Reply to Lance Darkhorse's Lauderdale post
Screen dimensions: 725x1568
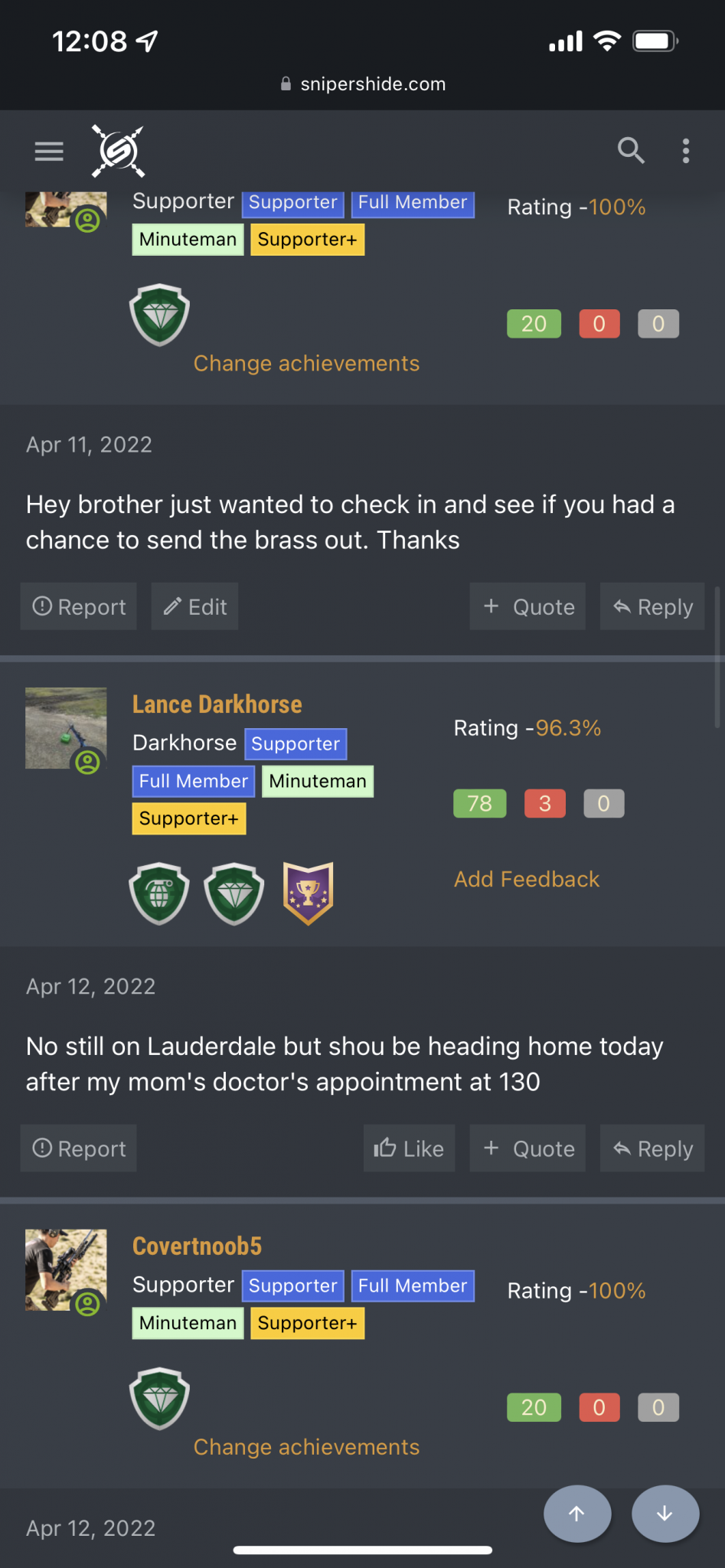pos(652,1148)
